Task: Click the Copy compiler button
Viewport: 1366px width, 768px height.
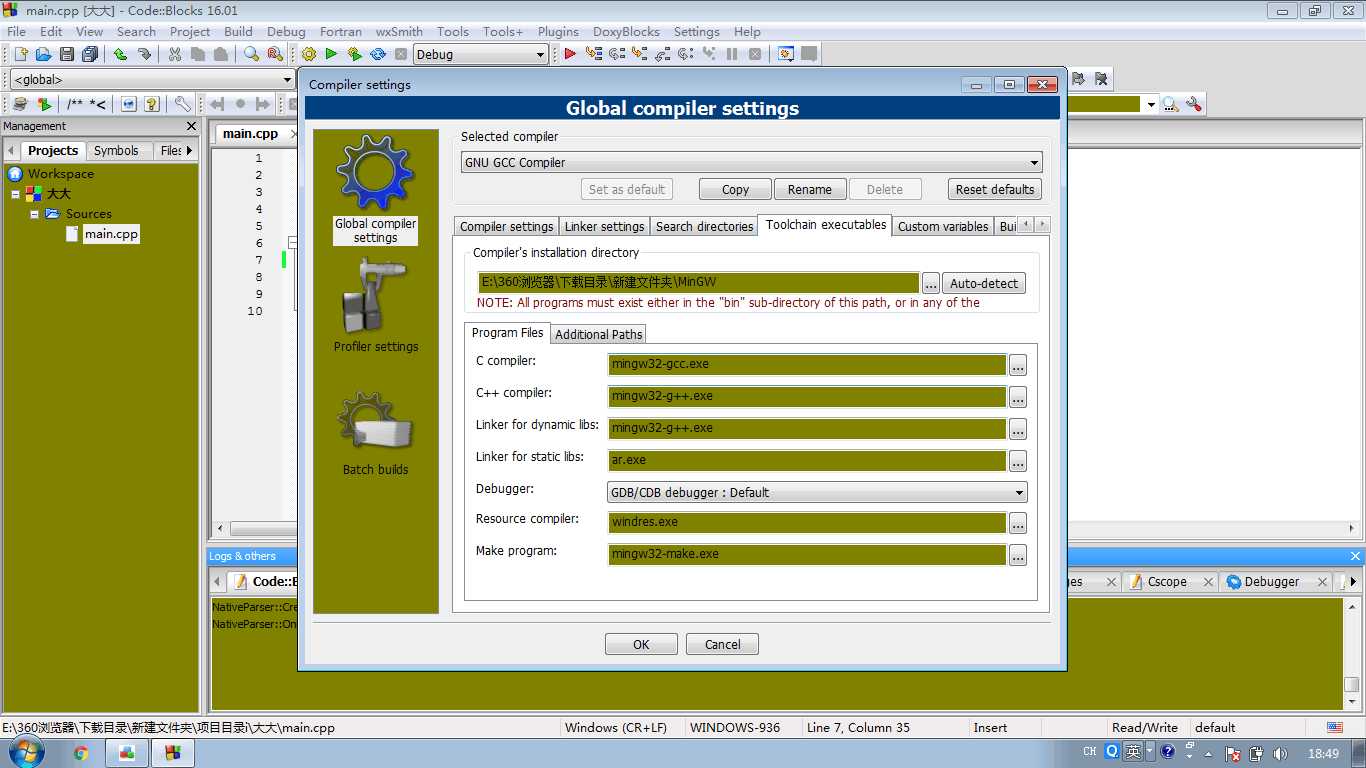Action: (735, 189)
